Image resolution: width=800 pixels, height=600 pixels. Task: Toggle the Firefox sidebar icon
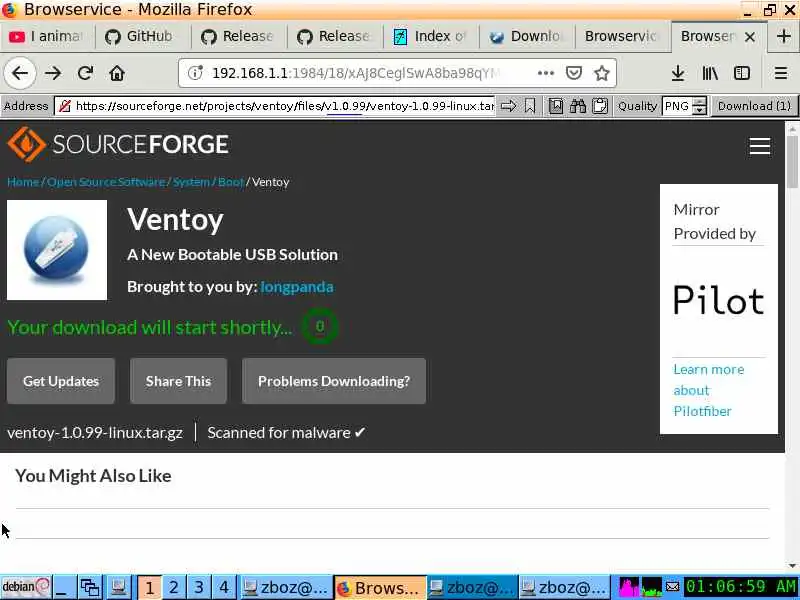pos(742,73)
